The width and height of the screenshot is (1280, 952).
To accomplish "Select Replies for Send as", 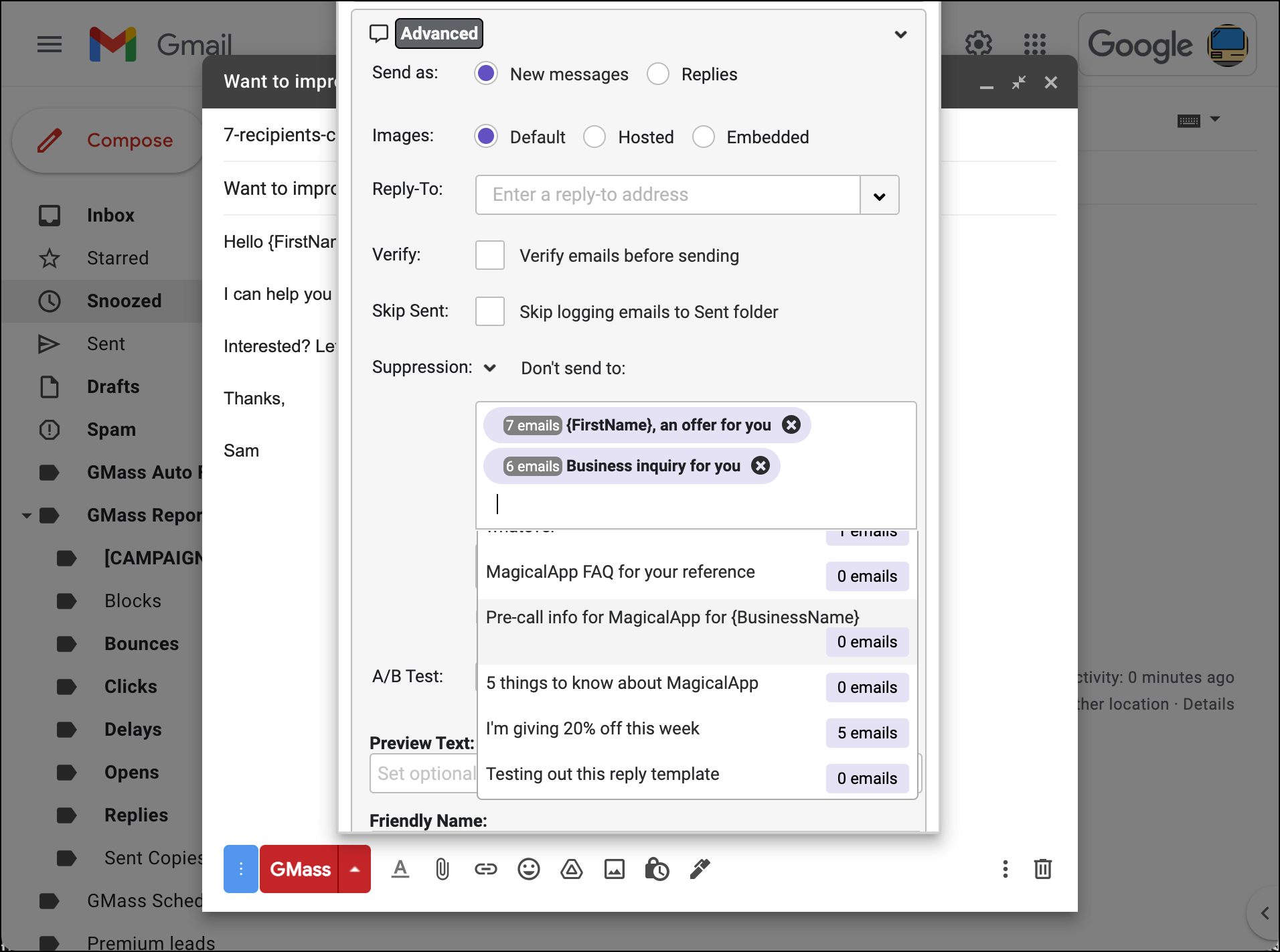I will pyautogui.click(x=658, y=74).
